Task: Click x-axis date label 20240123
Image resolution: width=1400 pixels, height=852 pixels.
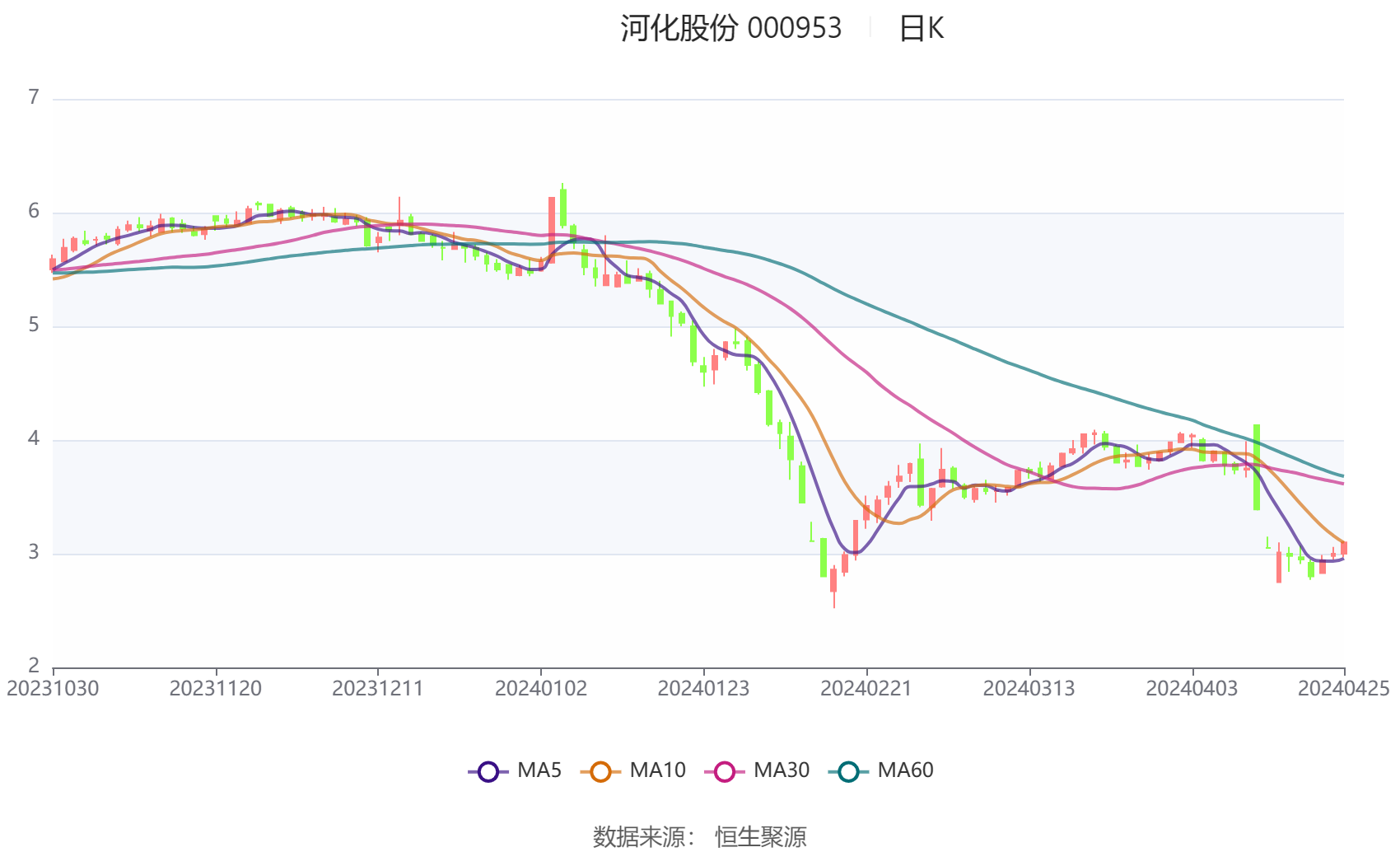Action: (703, 689)
